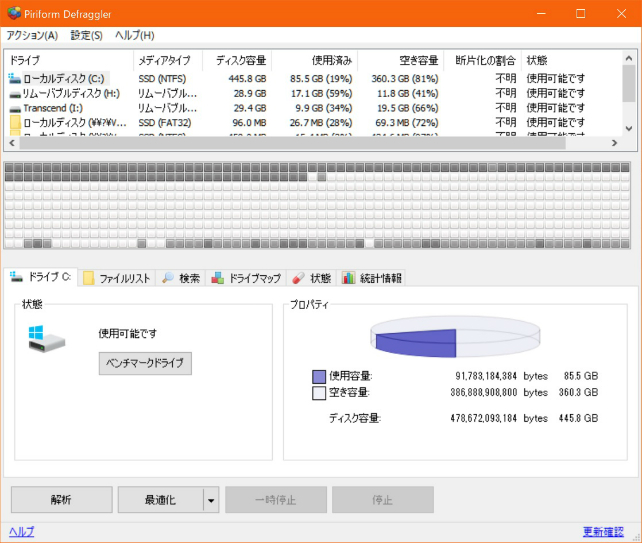Click the 85.5 GB (19%) used cell
The image size is (642, 543).
321,79
